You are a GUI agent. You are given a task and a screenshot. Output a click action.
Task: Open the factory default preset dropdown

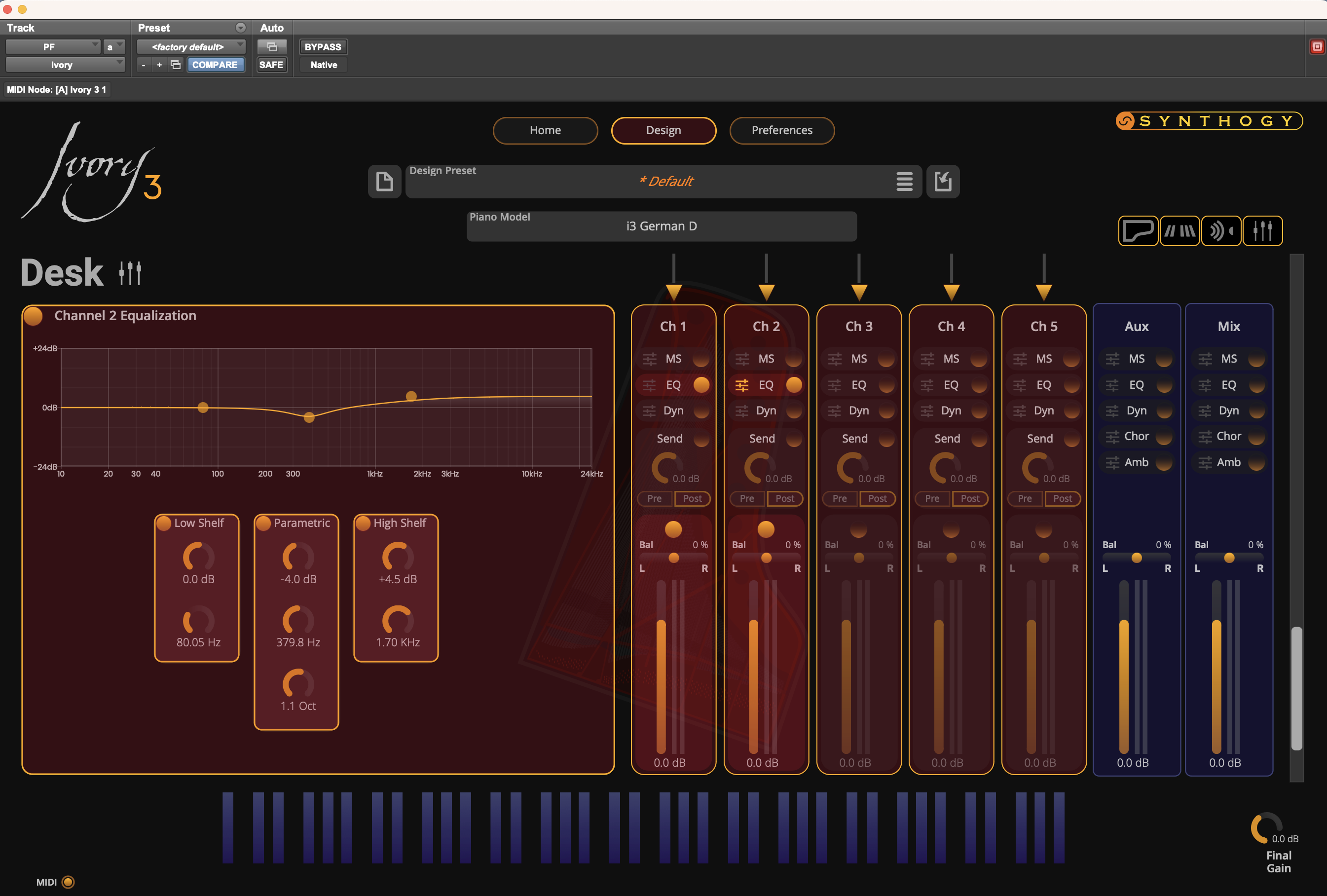point(191,47)
